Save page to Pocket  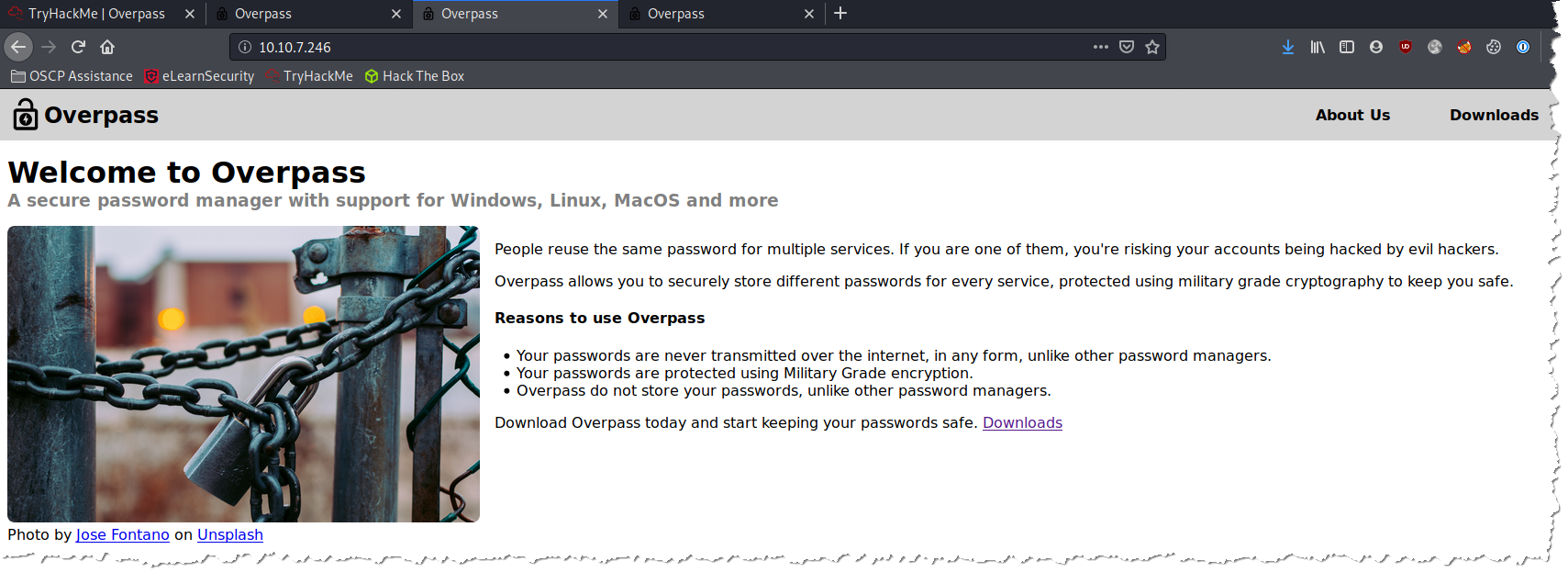point(1127,47)
